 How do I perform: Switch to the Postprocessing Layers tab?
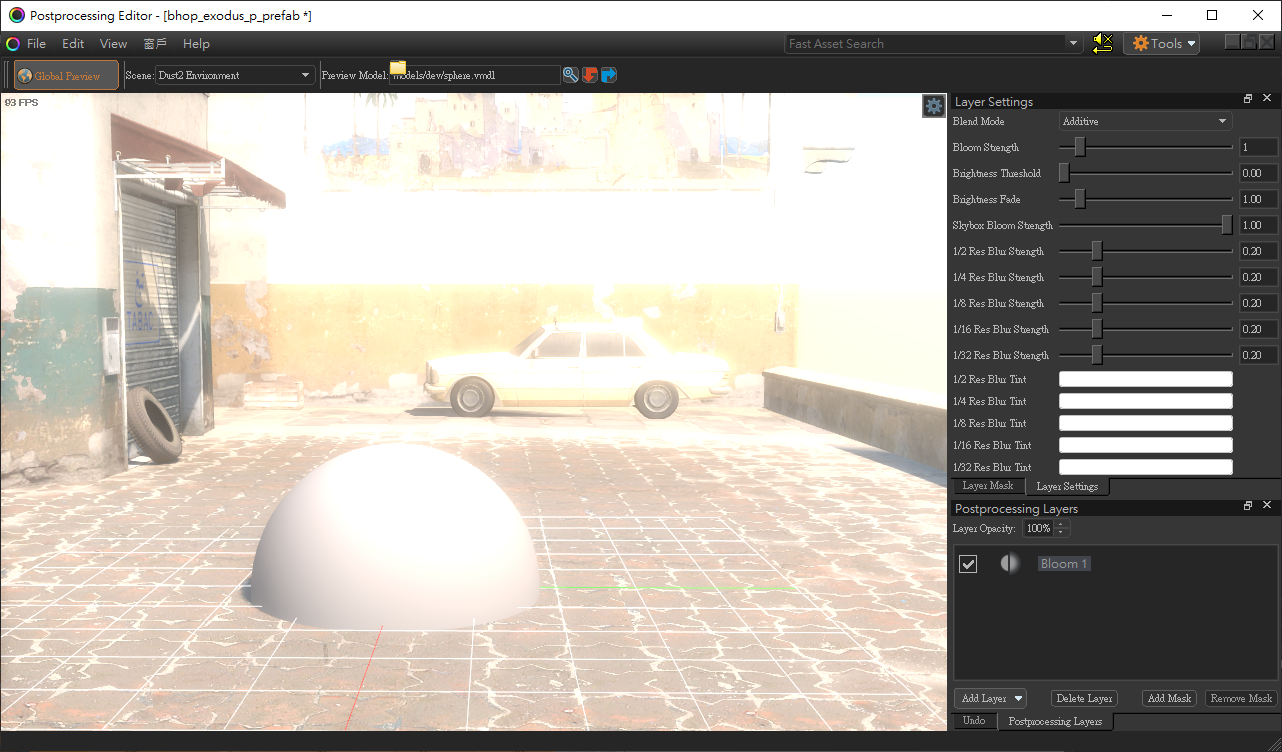pyautogui.click(x=1055, y=721)
